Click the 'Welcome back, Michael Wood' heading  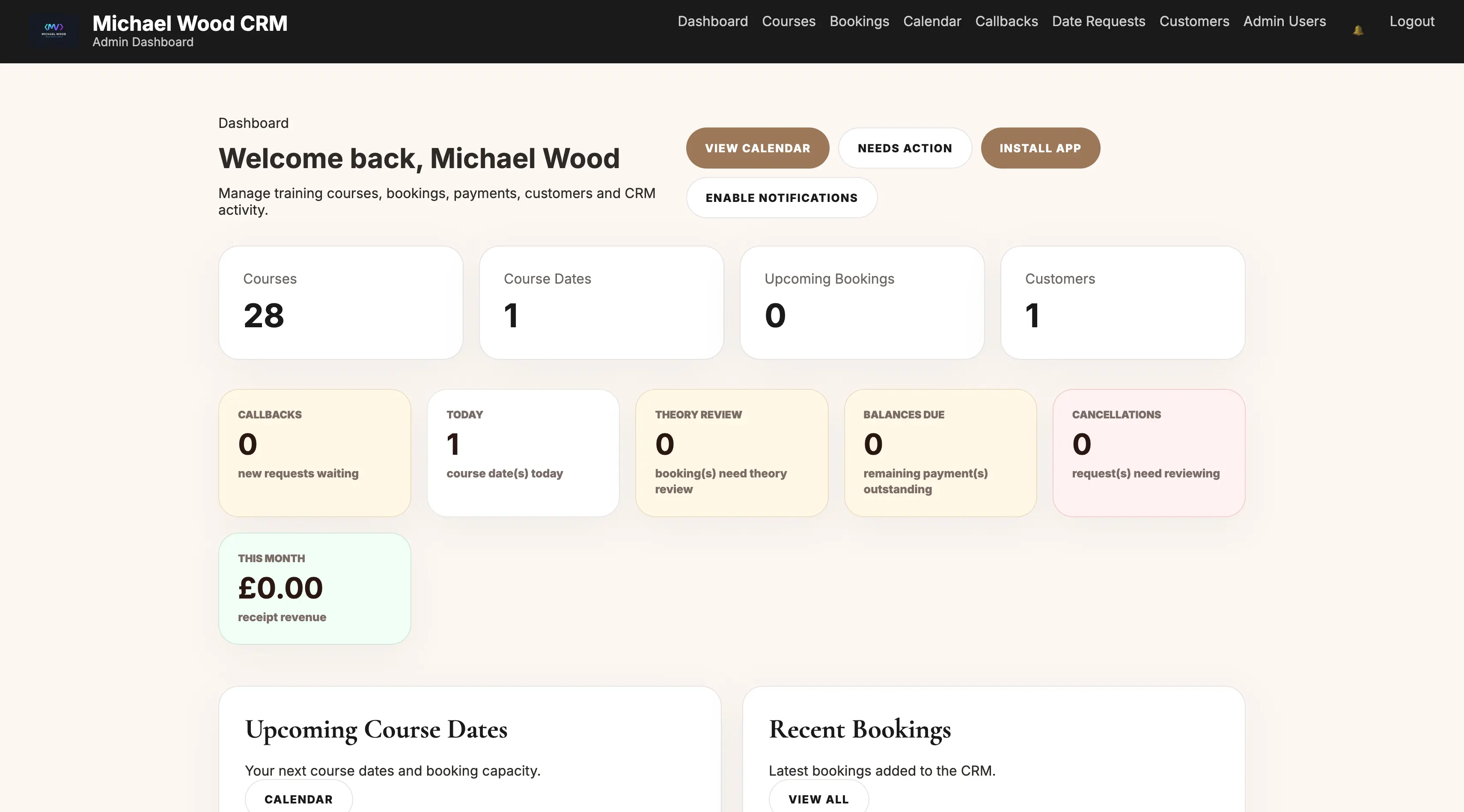pyautogui.click(x=419, y=158)
